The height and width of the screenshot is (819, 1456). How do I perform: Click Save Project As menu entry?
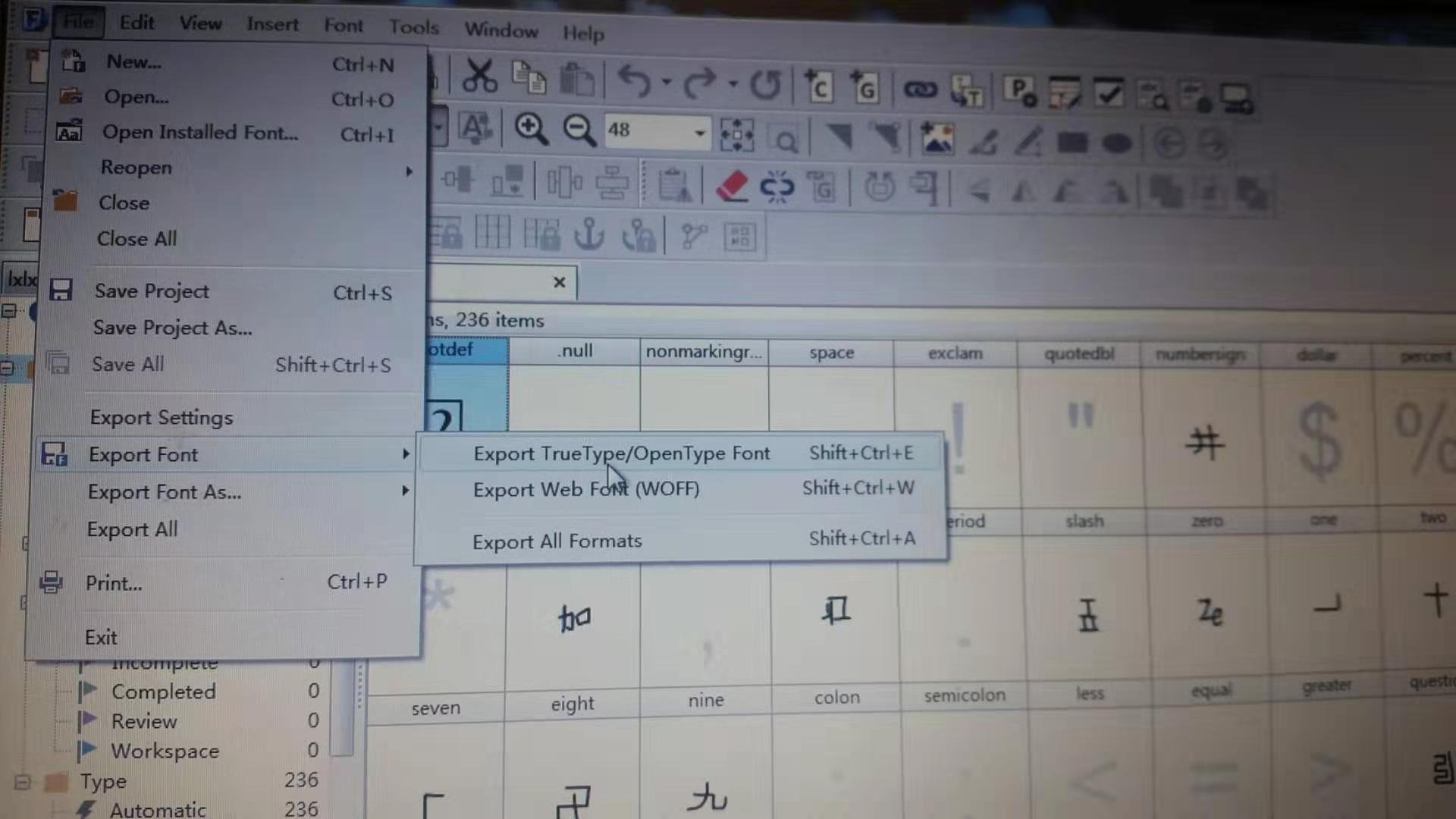172,328
